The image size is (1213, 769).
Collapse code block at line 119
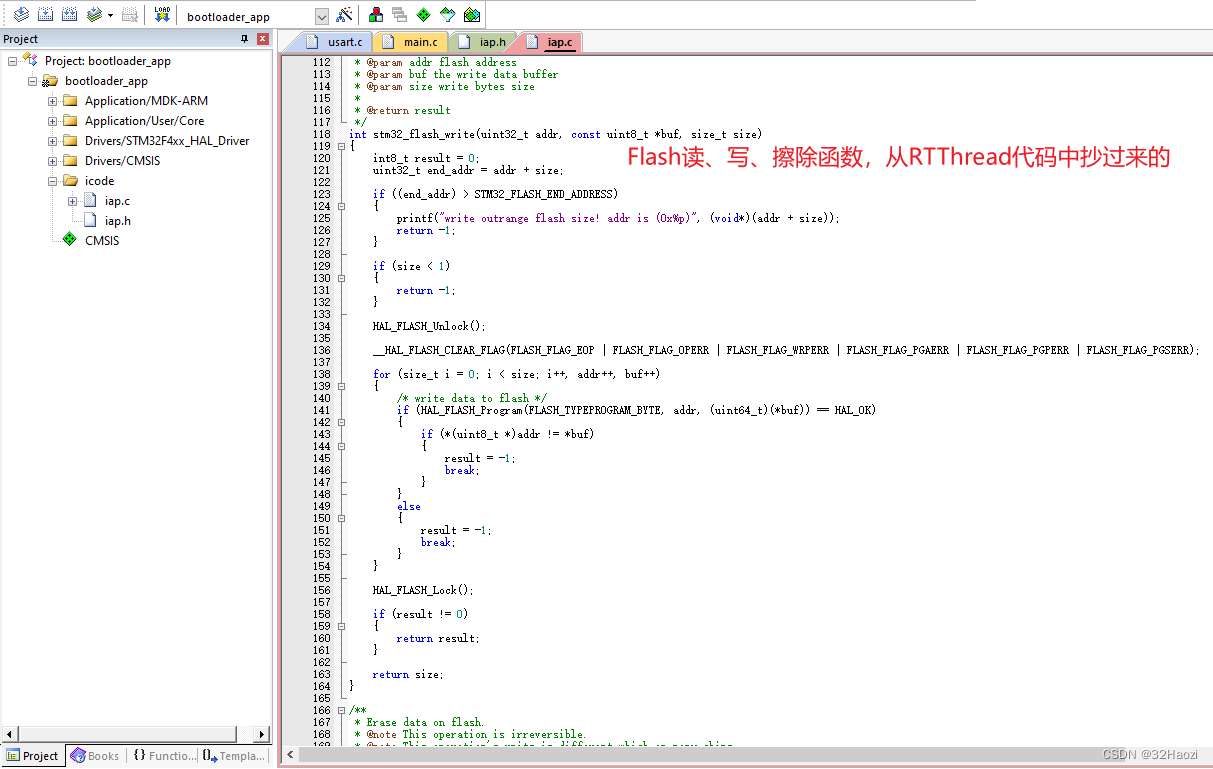341,146
